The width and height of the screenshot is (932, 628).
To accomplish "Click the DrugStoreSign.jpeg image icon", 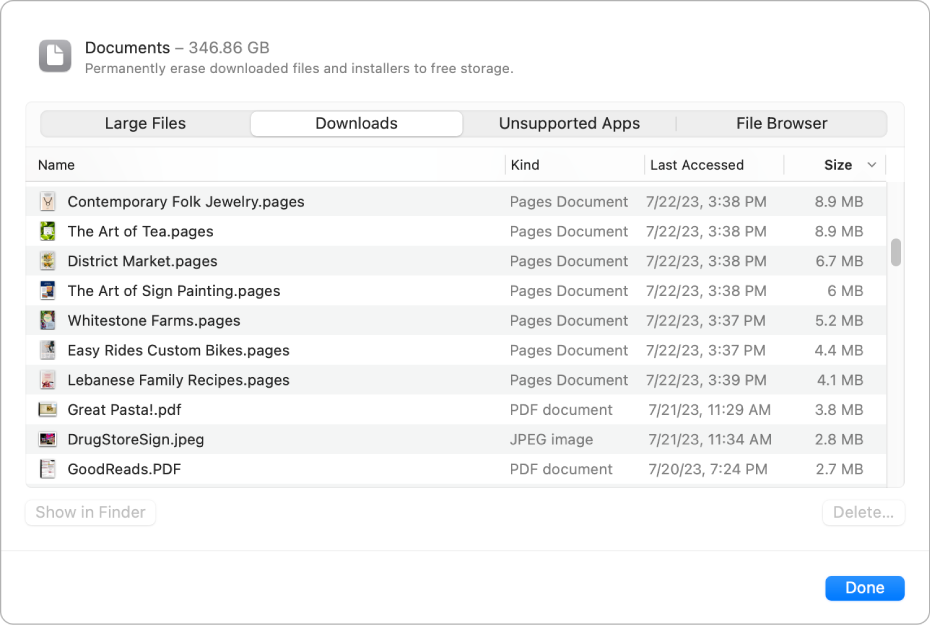I will click(46, 439).
